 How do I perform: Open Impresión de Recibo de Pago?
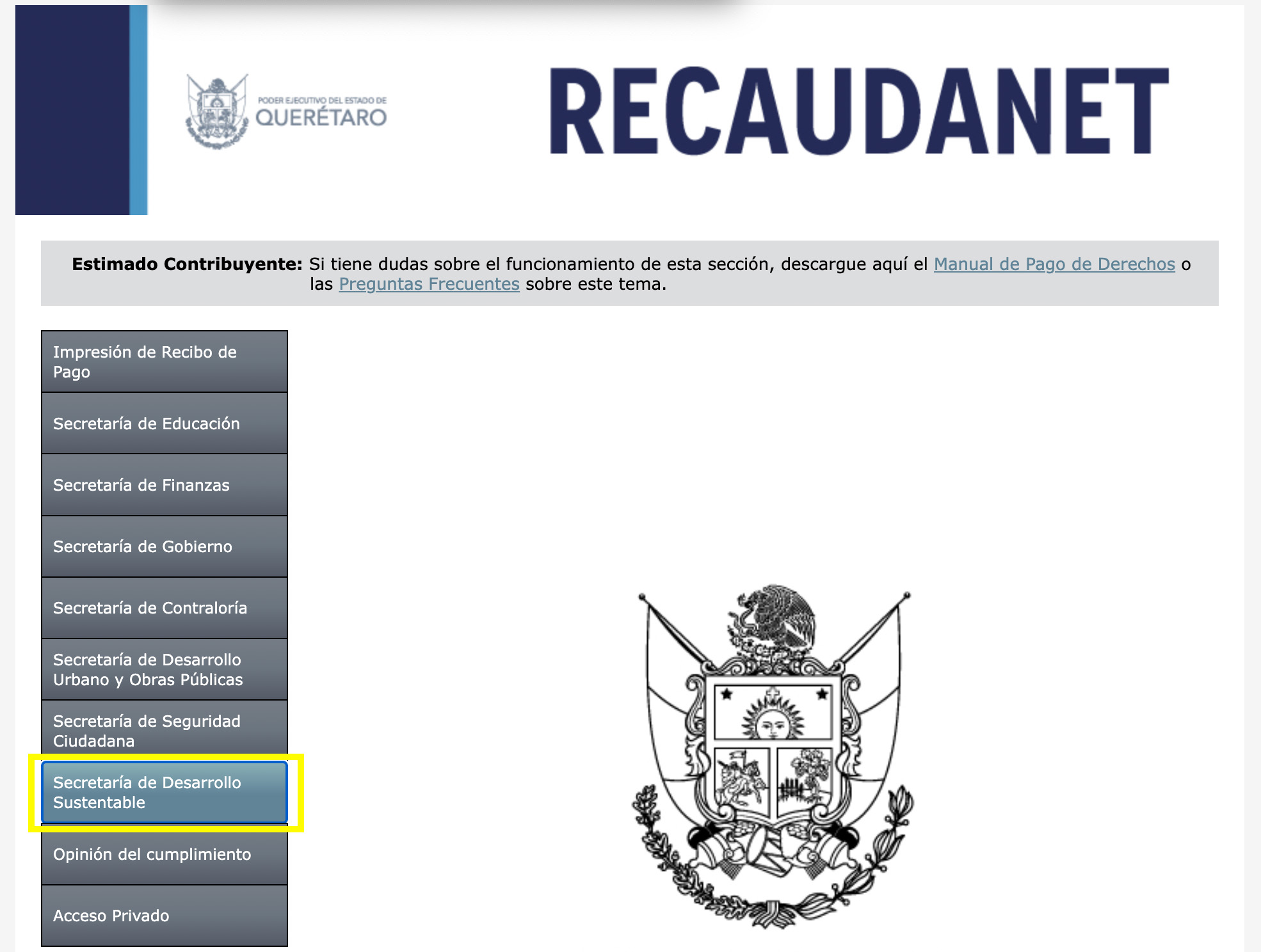coord(163,361)
